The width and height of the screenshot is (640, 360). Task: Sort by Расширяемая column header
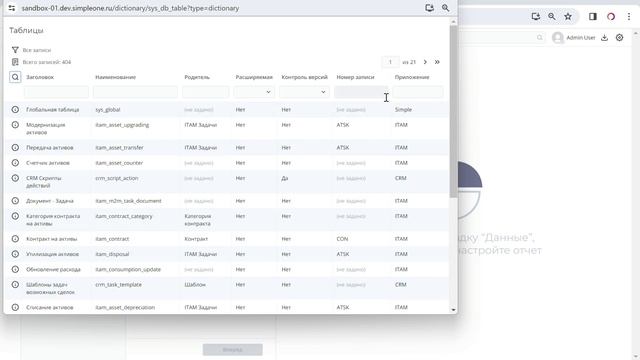(254, 77)
